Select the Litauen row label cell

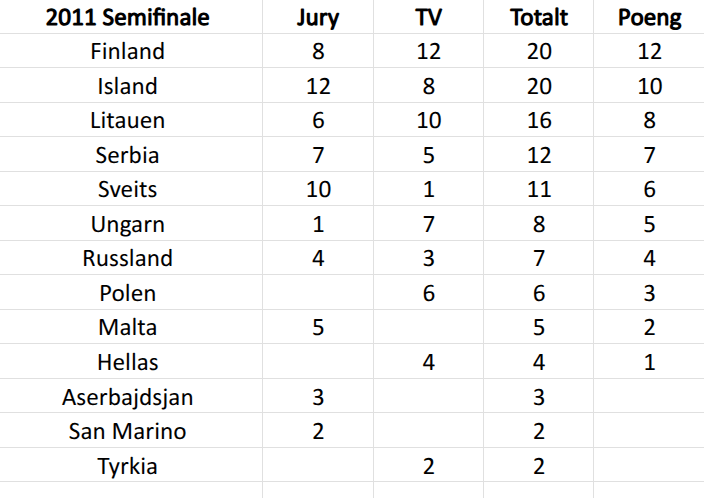127,121
